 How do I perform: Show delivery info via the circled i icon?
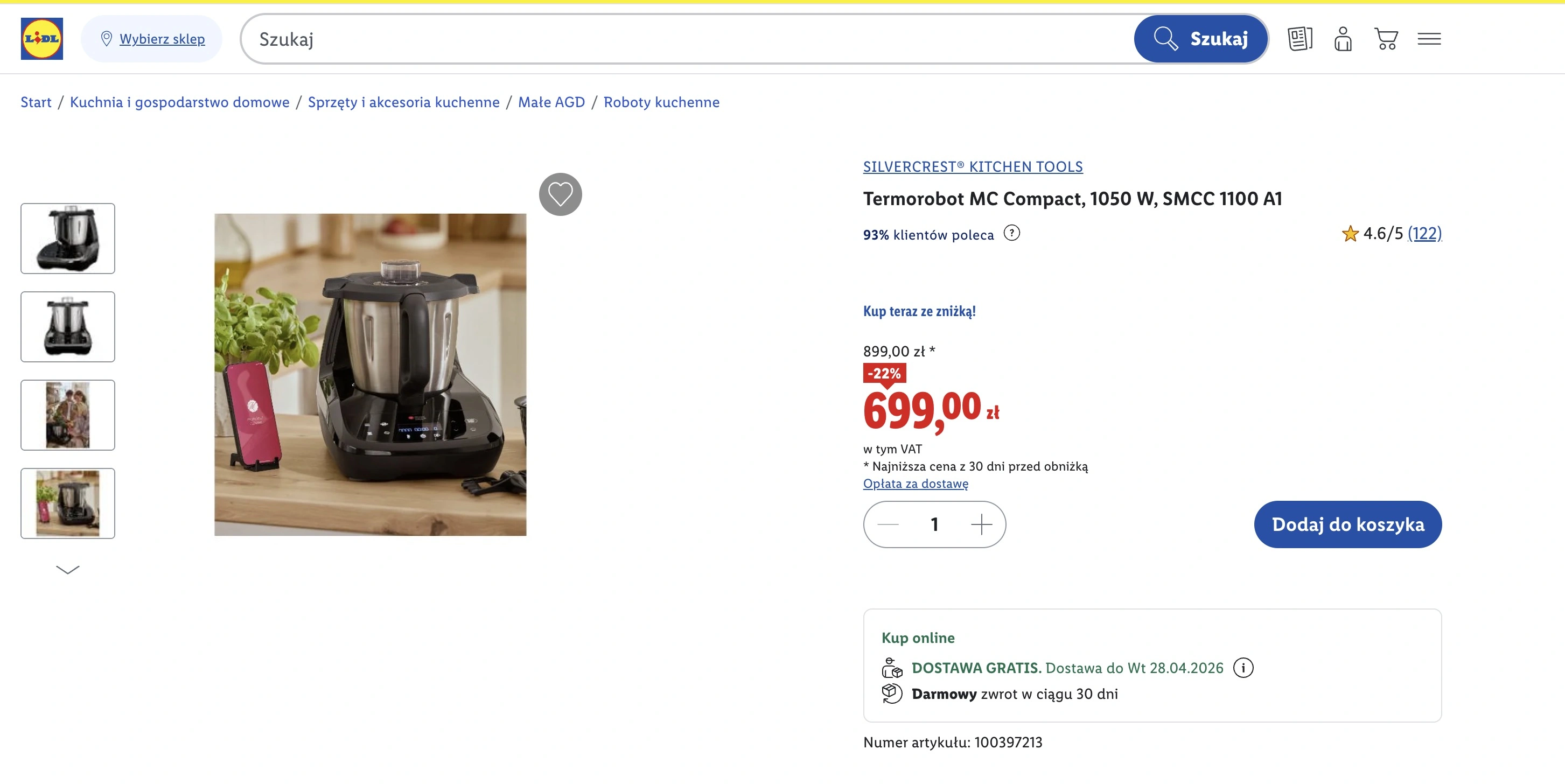pyautogui.click(x=1243, y=668)
